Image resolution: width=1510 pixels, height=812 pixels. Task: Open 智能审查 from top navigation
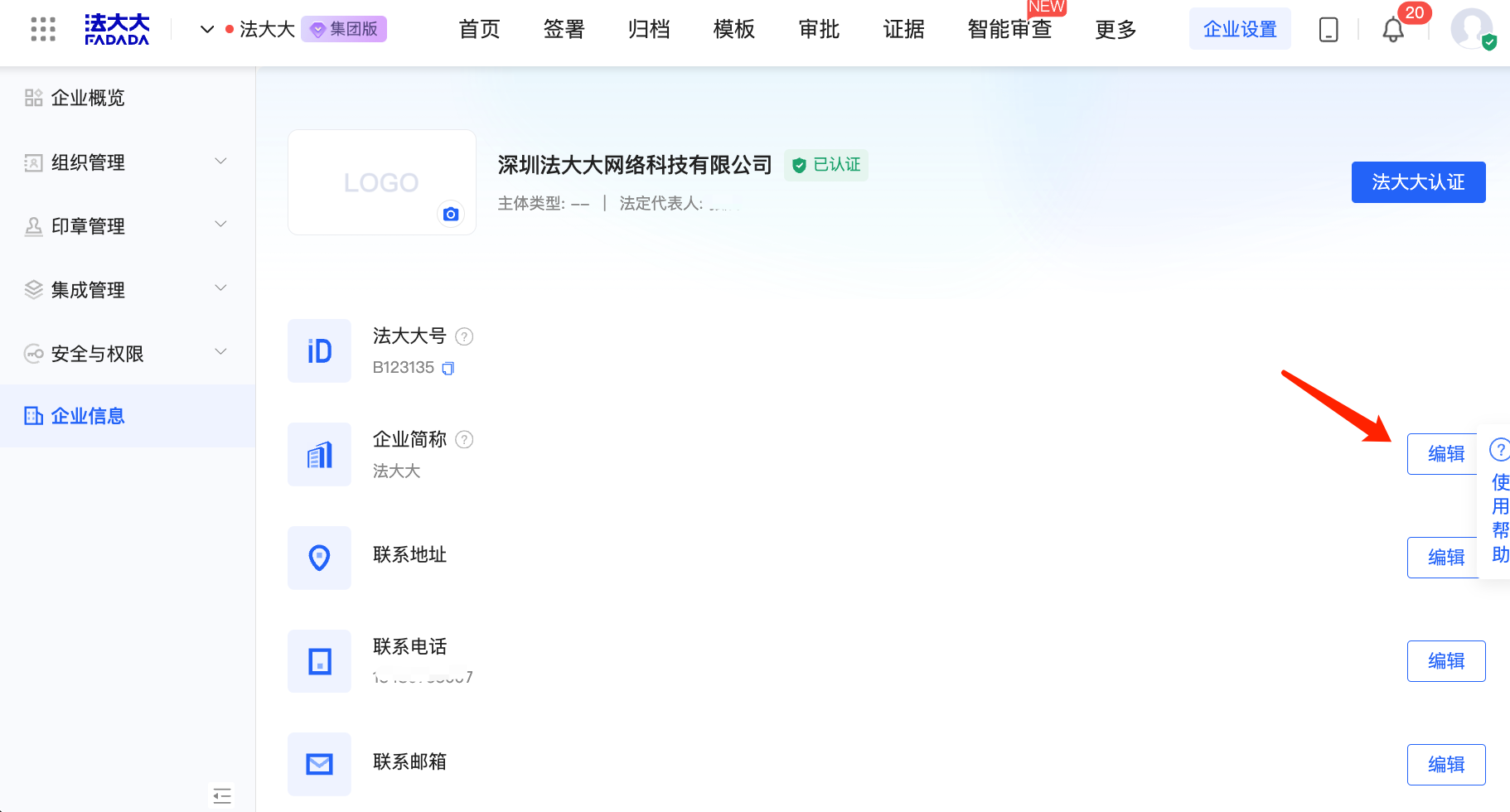[x=1009, y=30]
